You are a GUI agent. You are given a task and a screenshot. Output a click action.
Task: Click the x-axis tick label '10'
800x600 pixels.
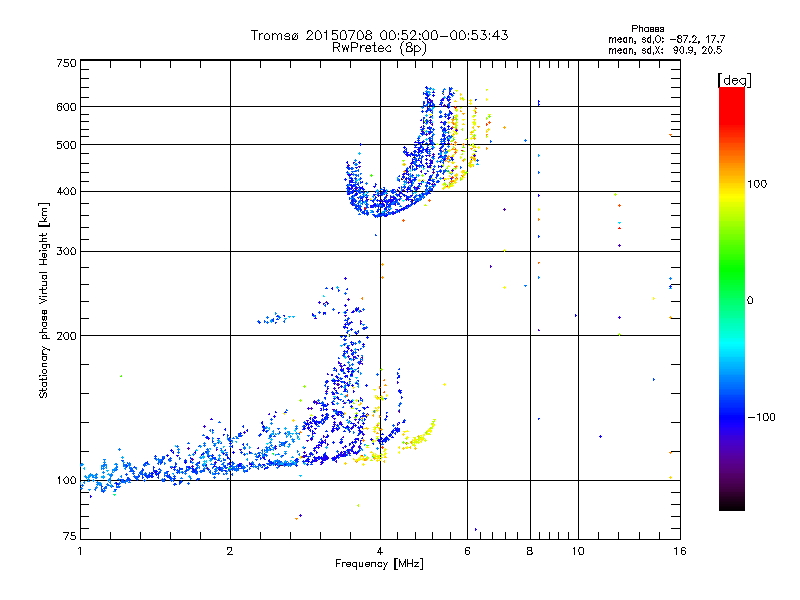578,551
